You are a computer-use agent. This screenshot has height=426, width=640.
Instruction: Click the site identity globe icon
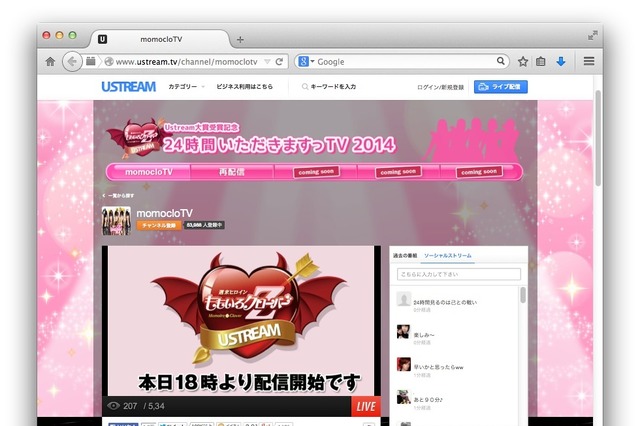tap(109, 62)
